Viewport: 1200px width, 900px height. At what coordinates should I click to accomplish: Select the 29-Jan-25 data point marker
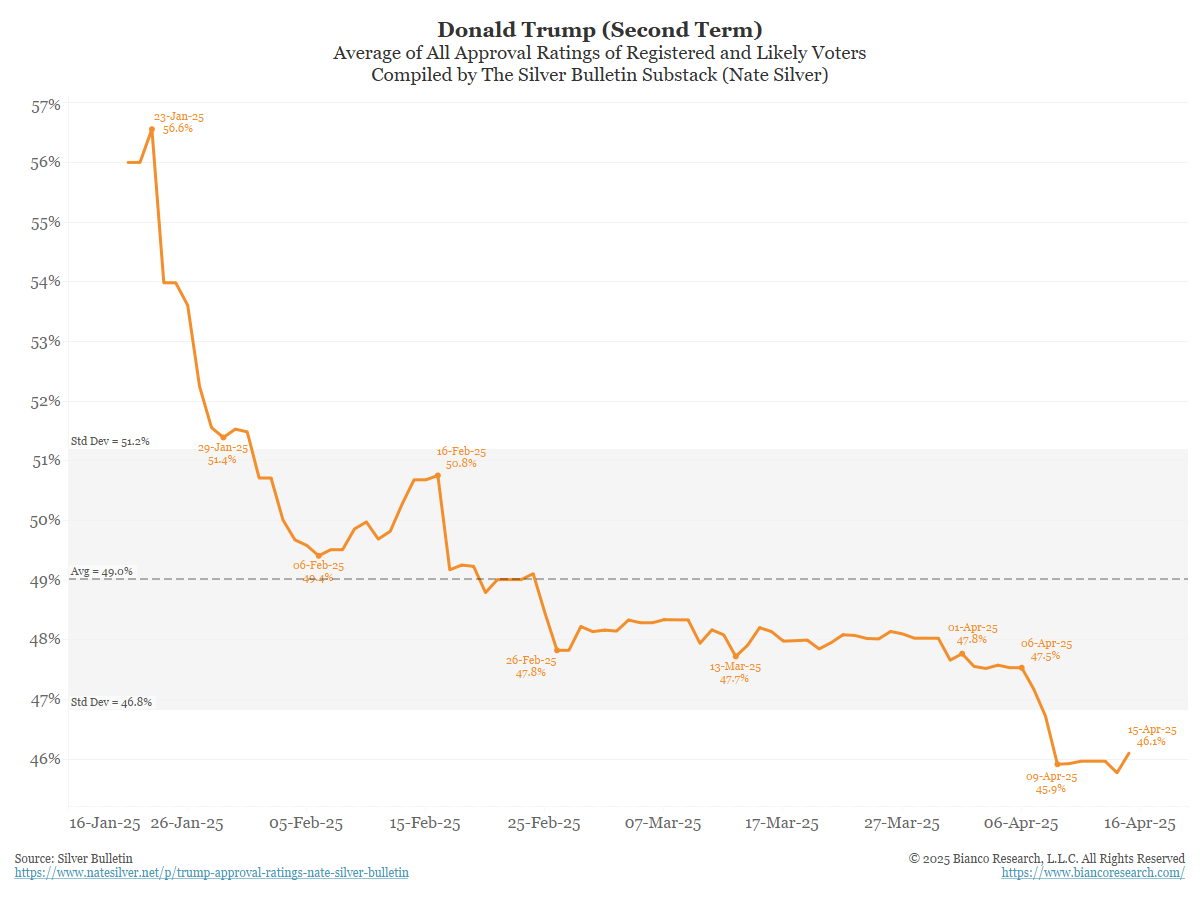pyautogui.click(x=223, y=438)
